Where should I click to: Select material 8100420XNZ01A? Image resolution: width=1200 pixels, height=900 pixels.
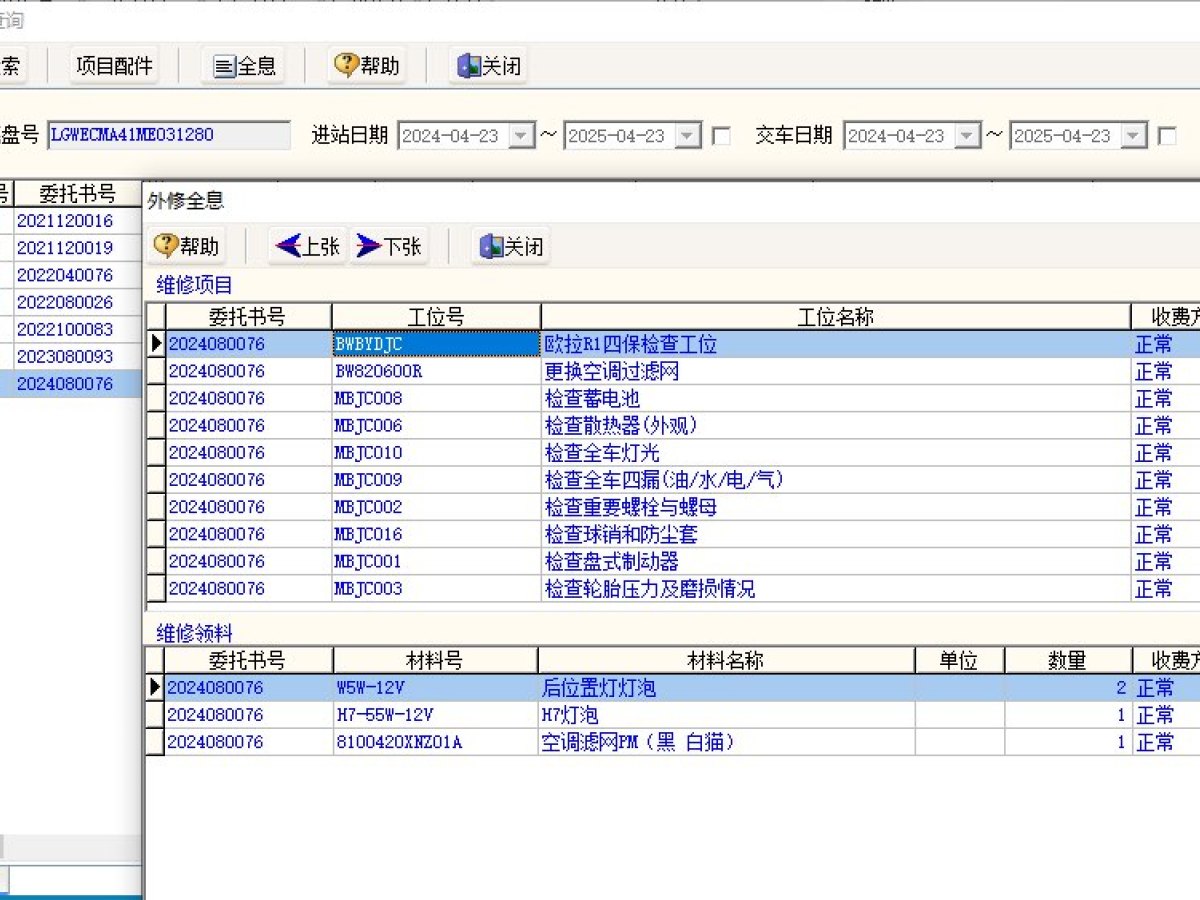tap(435, 742)
